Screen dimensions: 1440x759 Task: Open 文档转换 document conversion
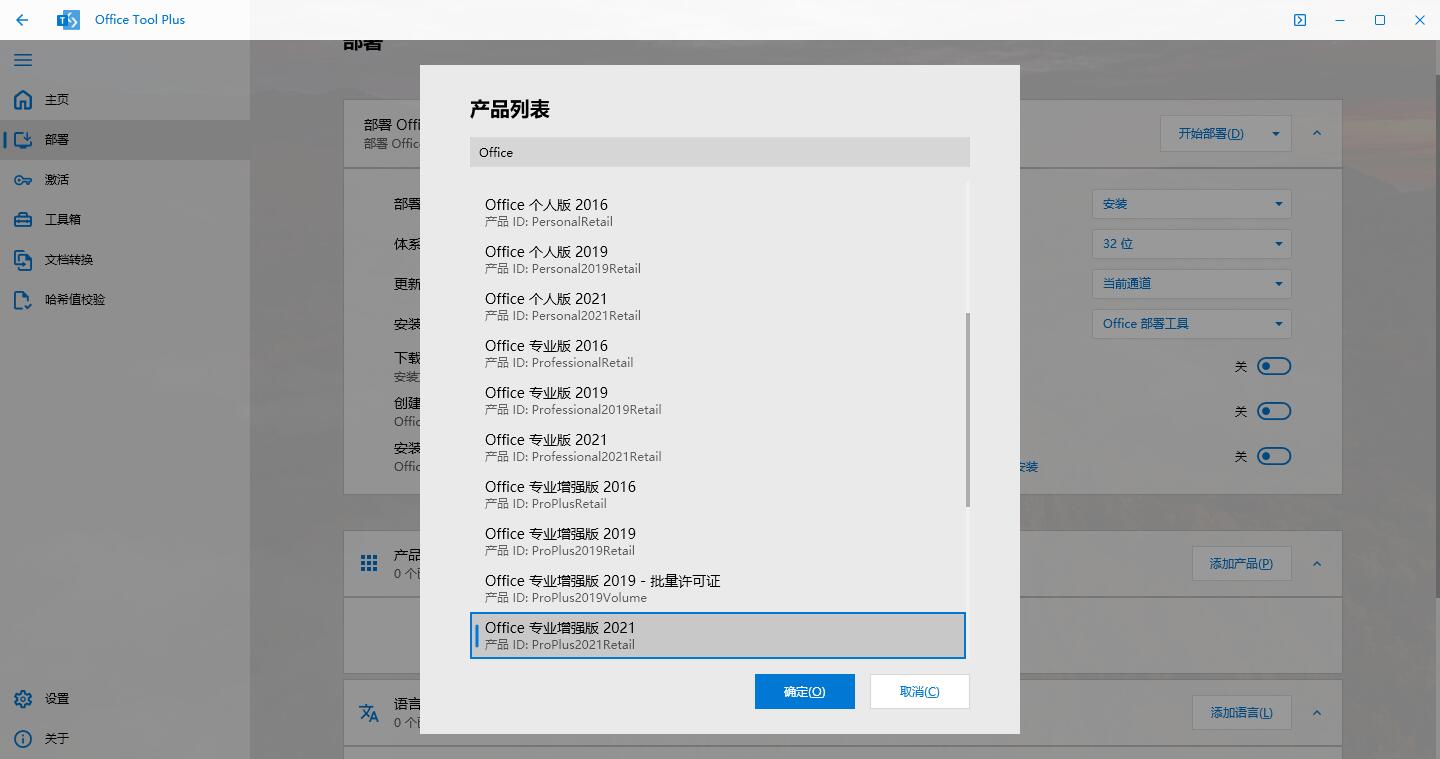pyautogui.click(x=125, y=260)
